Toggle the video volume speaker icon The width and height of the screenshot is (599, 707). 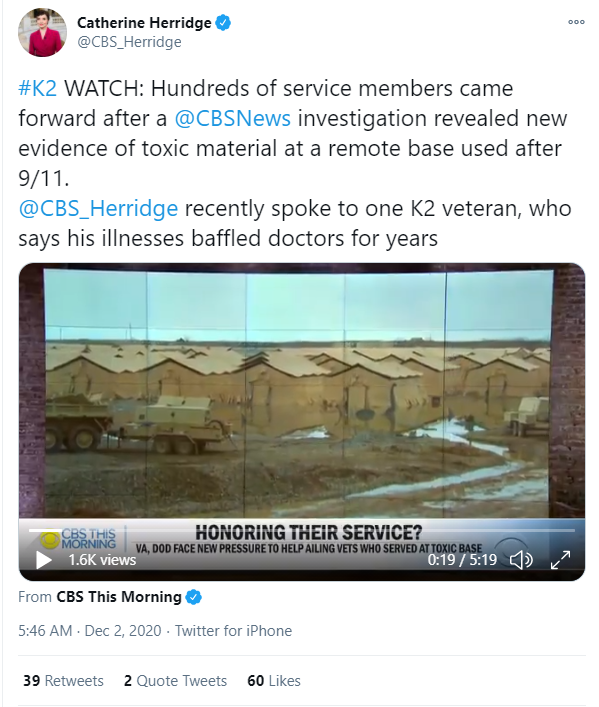521,560
